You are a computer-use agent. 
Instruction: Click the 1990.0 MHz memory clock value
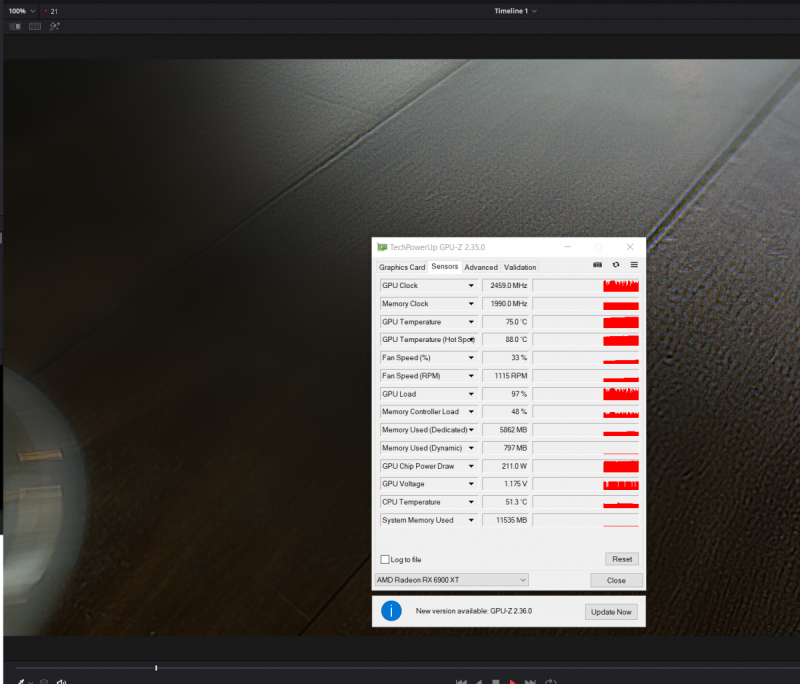(506, 304)
